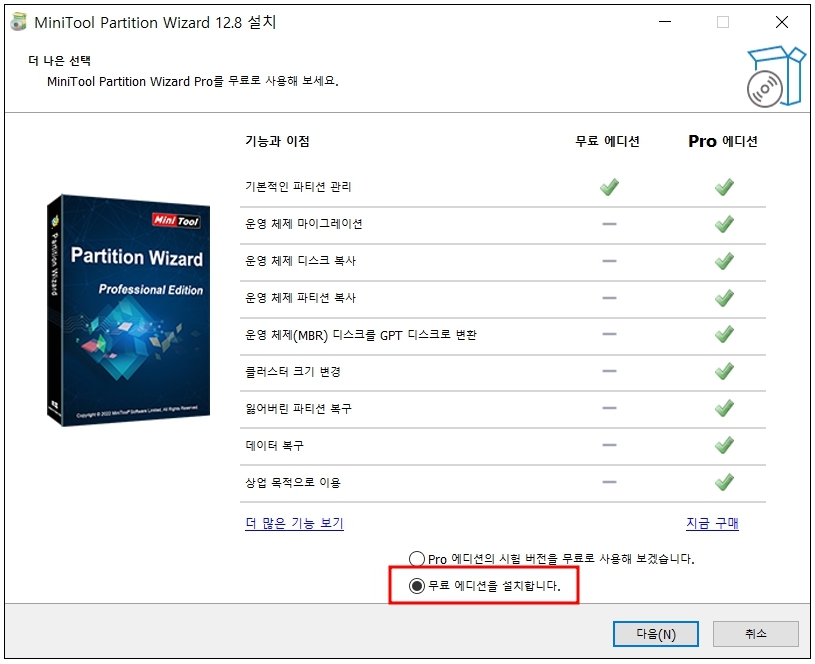Click Pro checkmark for 잃어버린 파티션 복구
Image resolution: width=815 pixels, height=664 pixels.
point(724,408)
